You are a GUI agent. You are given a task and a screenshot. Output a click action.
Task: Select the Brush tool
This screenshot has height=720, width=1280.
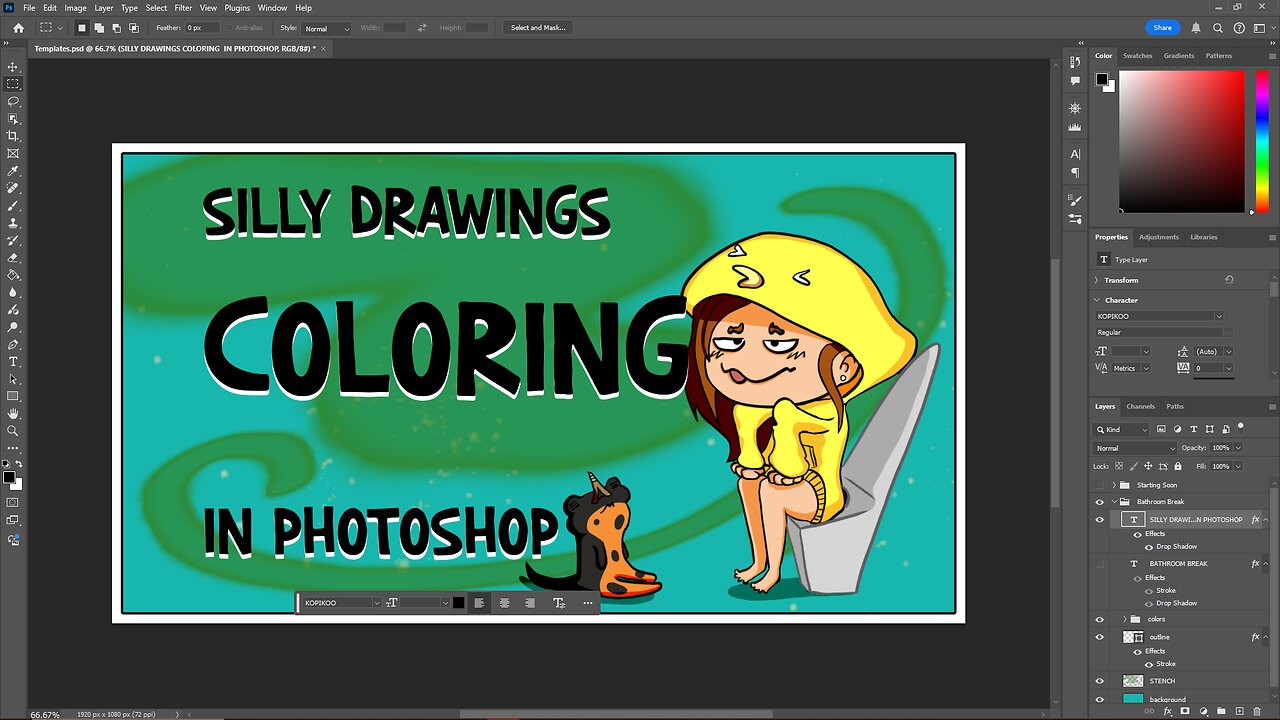[x=13, y=206]
